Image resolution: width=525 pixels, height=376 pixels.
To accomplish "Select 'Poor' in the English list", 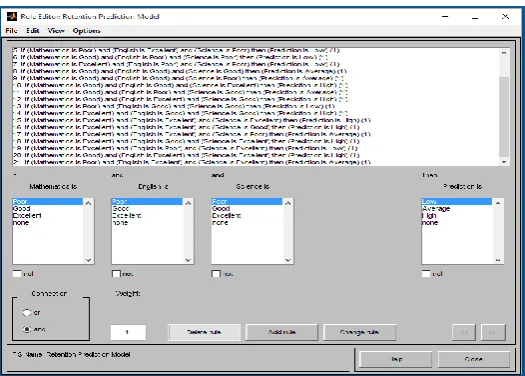I will pos(147,202).
